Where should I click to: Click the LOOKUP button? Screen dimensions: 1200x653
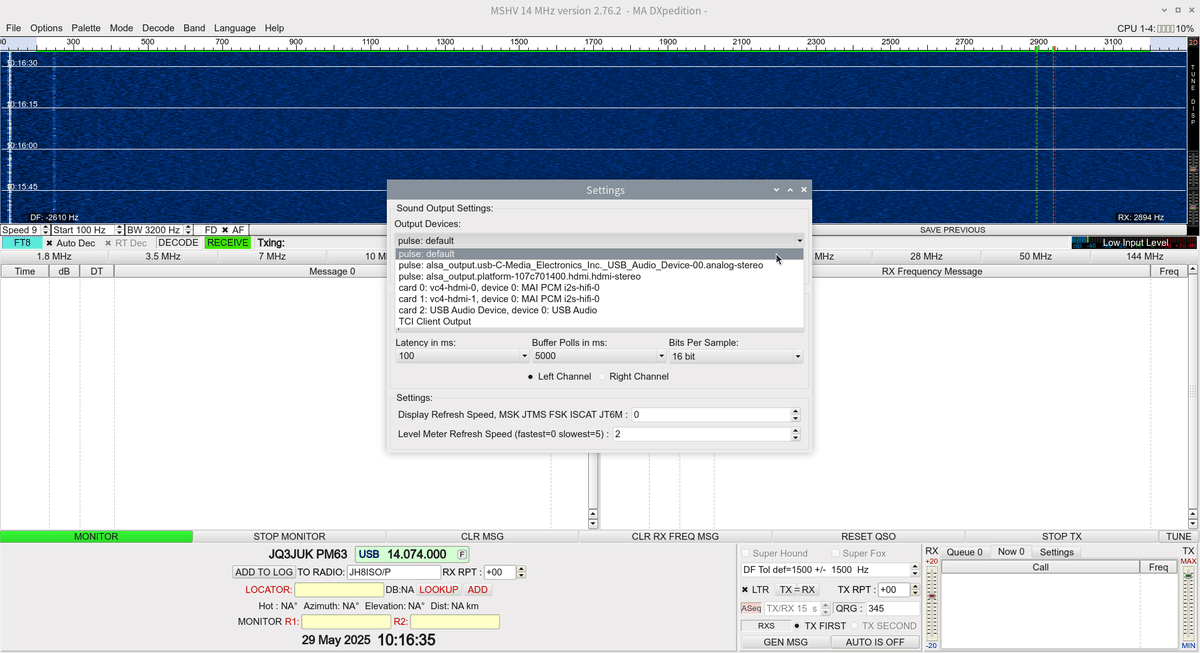439,589
